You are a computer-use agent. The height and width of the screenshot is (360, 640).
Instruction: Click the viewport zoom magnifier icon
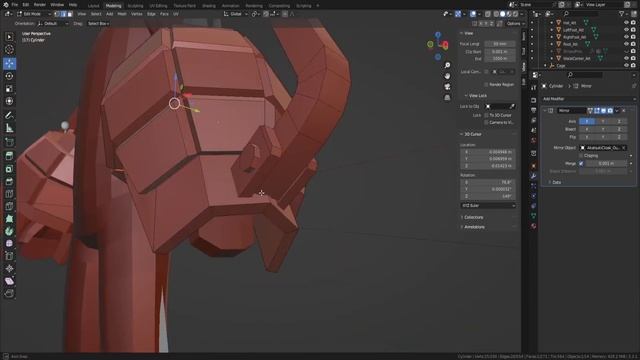(447, 65)
